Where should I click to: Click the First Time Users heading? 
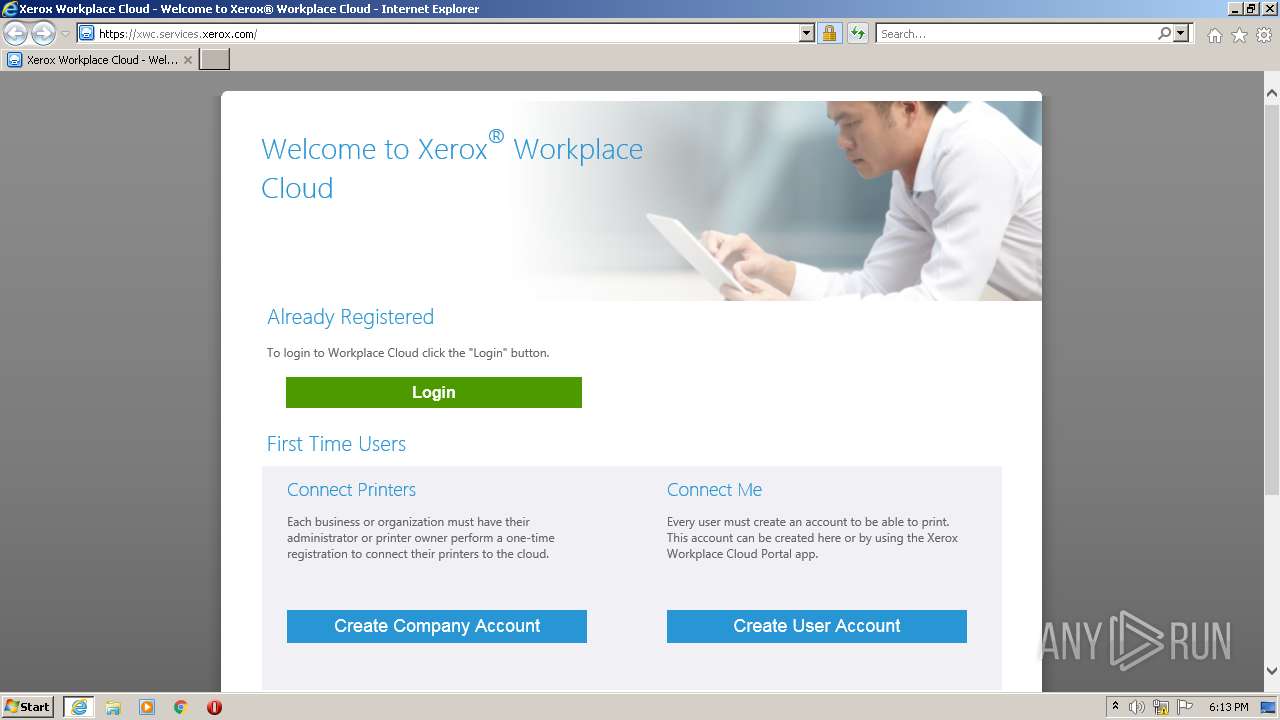pos(336,444)
